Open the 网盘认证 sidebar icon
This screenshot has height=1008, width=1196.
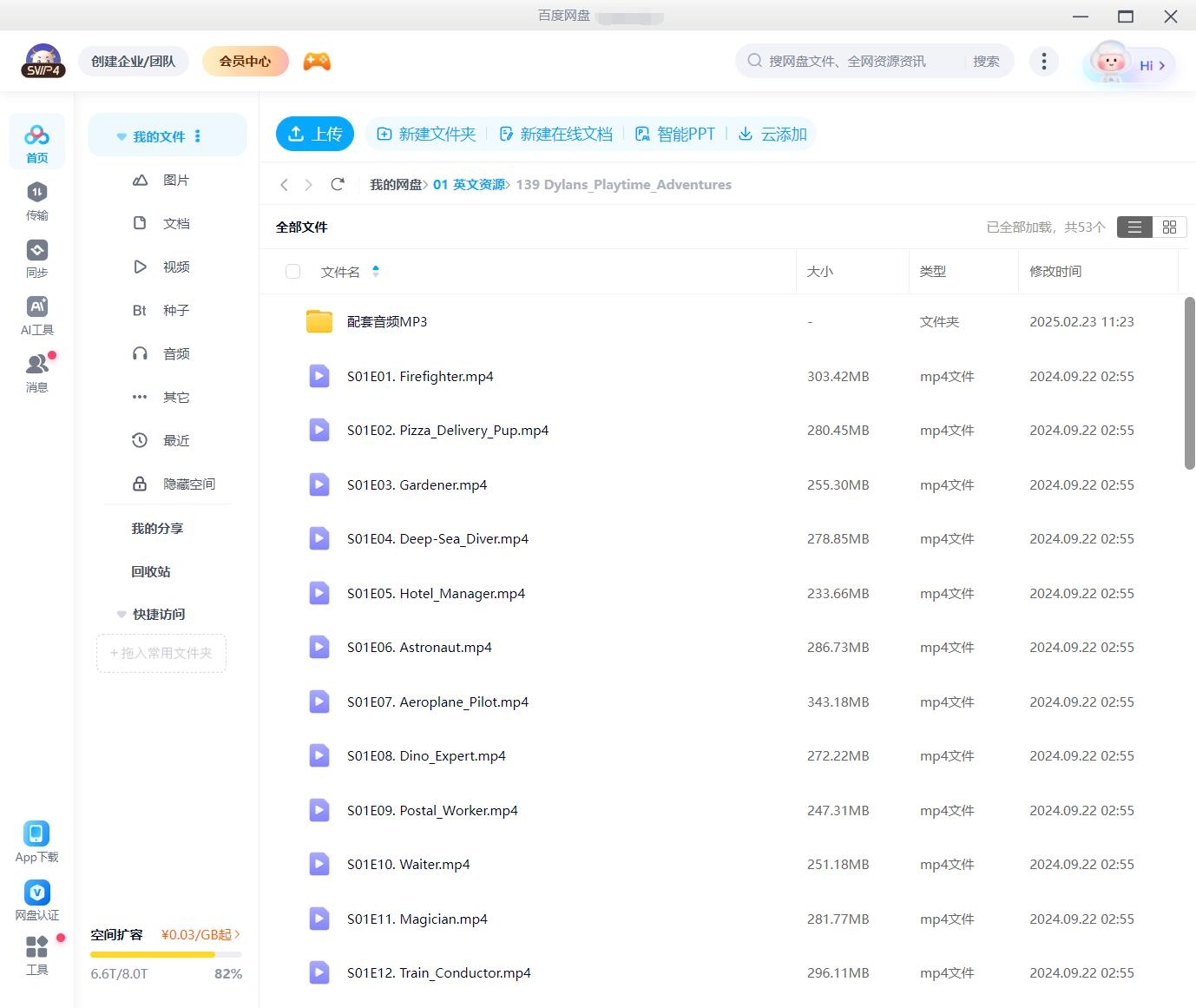click(36, 900)
